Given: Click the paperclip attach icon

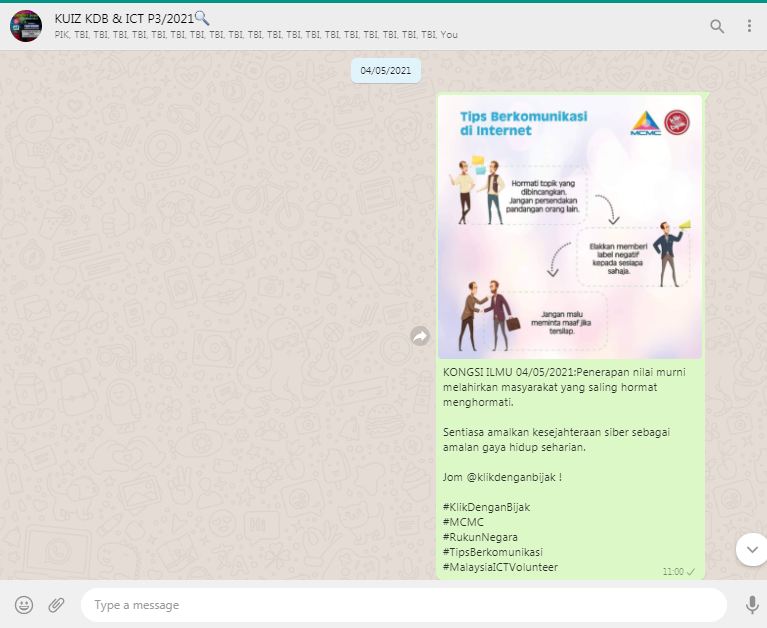Looking at the screenshot, I should 57,605.
